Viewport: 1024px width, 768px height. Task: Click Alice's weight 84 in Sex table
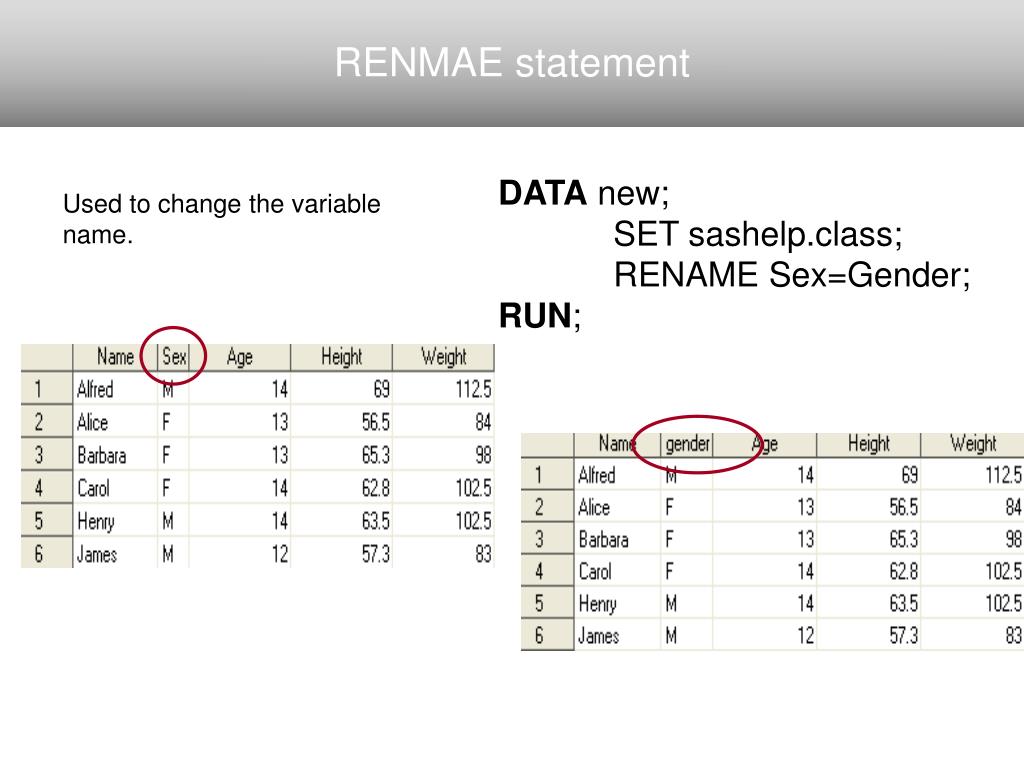pyautogui.click(x=483, y=423)
